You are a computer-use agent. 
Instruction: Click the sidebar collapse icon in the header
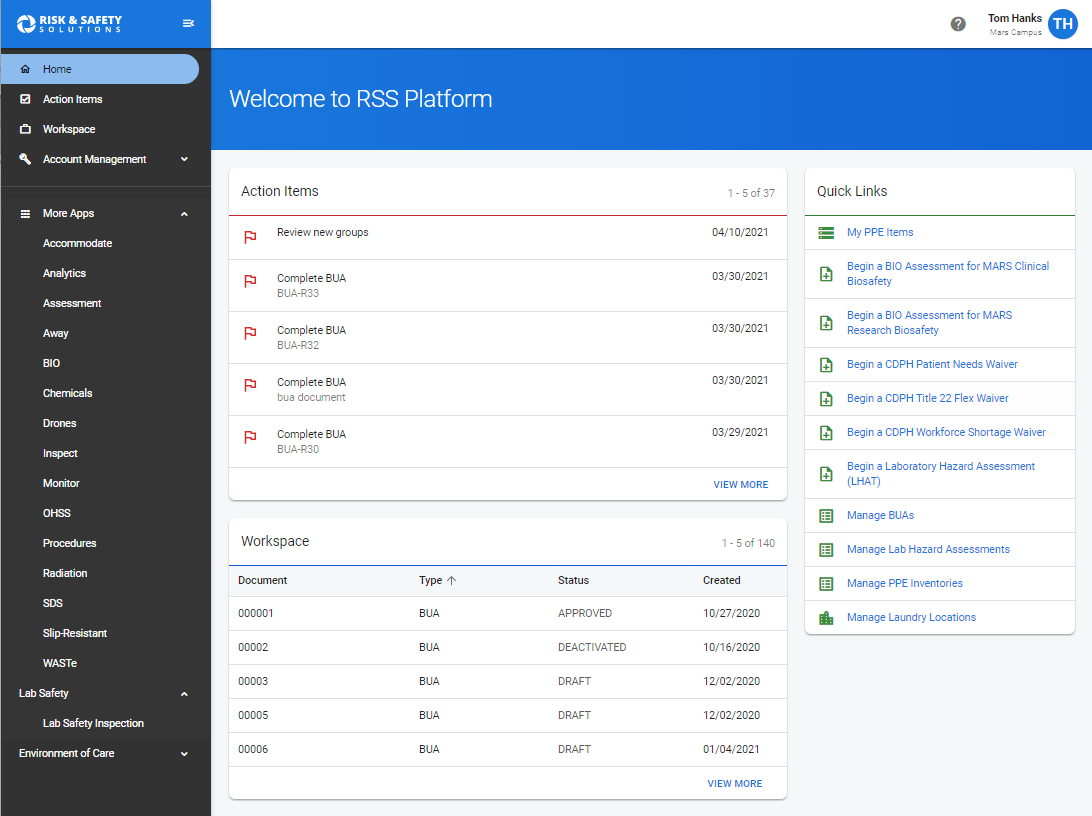(x=188, y=22)
